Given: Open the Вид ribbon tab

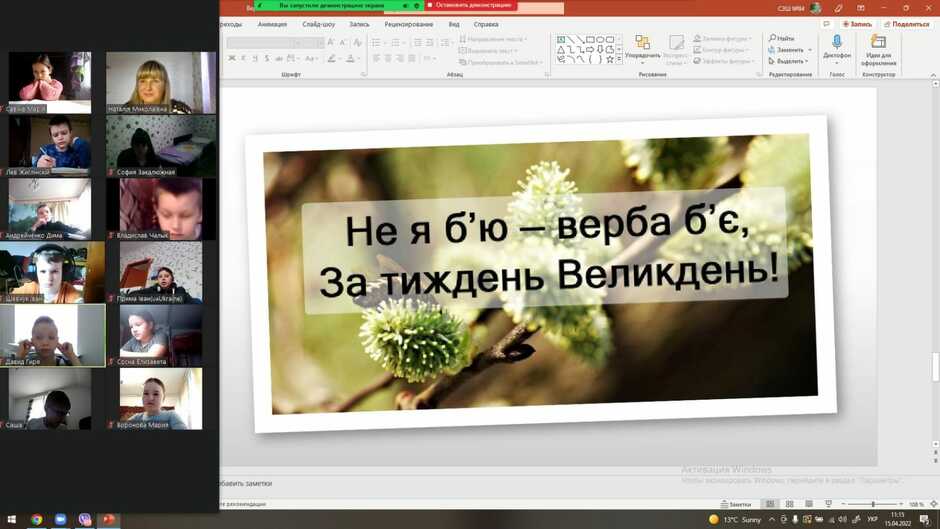Looking at the screenshot, I should 454,25.
